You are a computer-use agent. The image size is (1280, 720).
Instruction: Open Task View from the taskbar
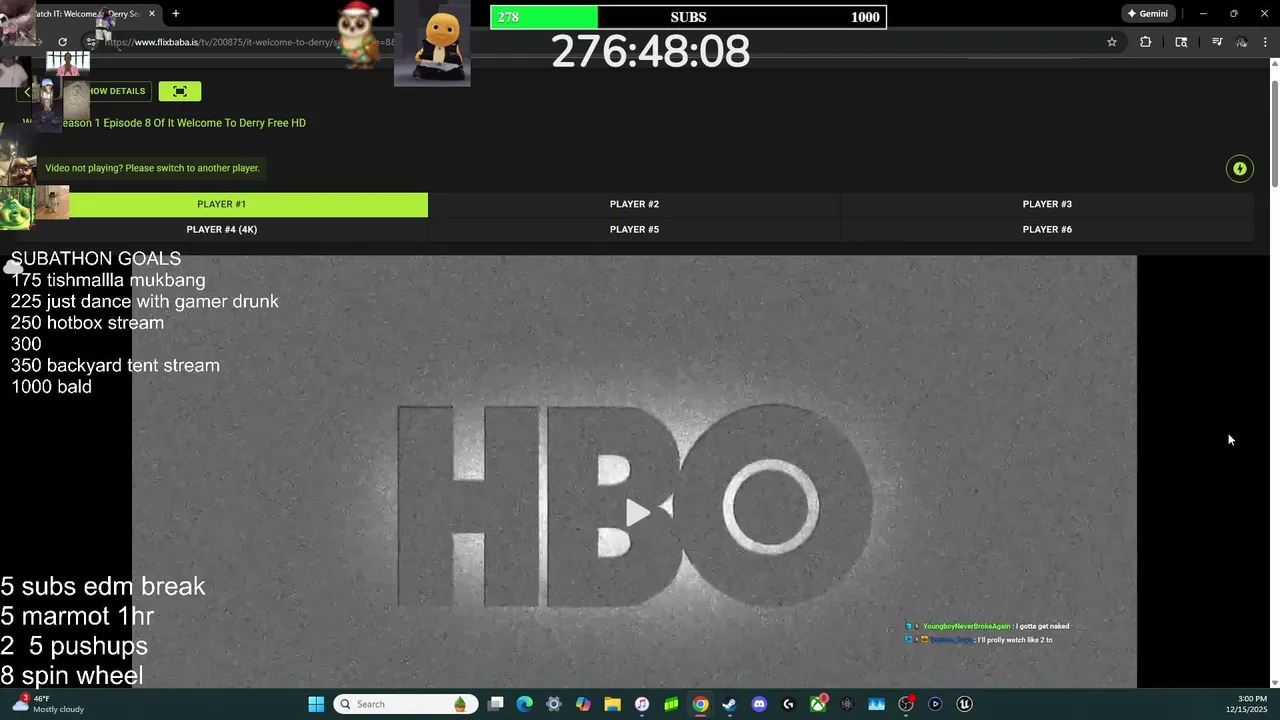496,704
